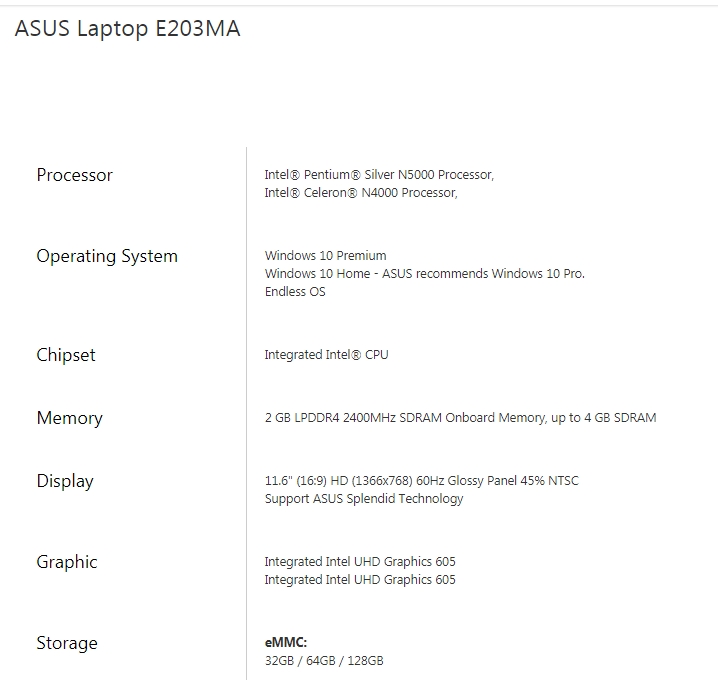
Task: Click the Memory spec label
Action: pyautogui.click(x=70, y=418)
